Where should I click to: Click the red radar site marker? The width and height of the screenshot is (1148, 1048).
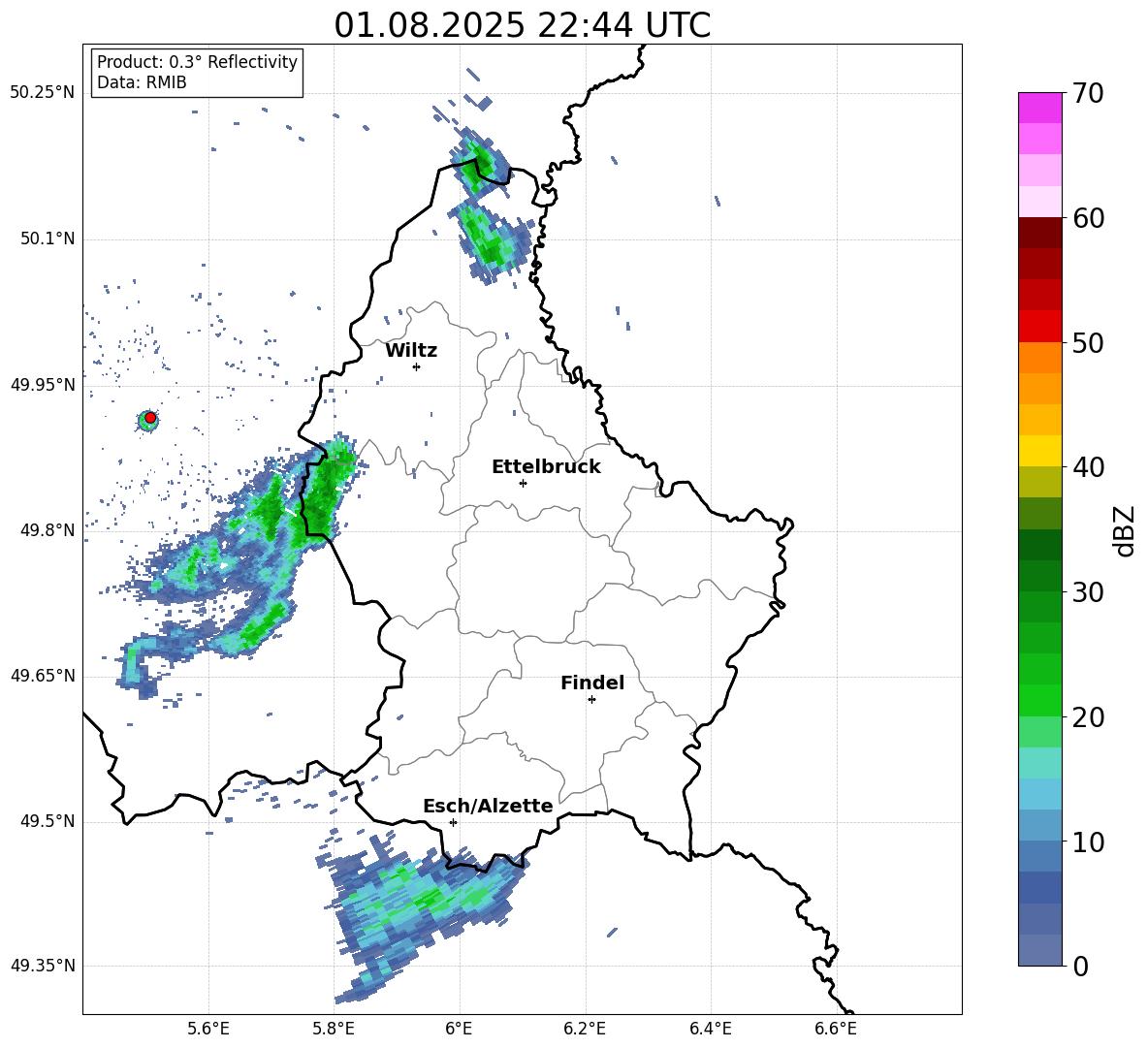150,418
